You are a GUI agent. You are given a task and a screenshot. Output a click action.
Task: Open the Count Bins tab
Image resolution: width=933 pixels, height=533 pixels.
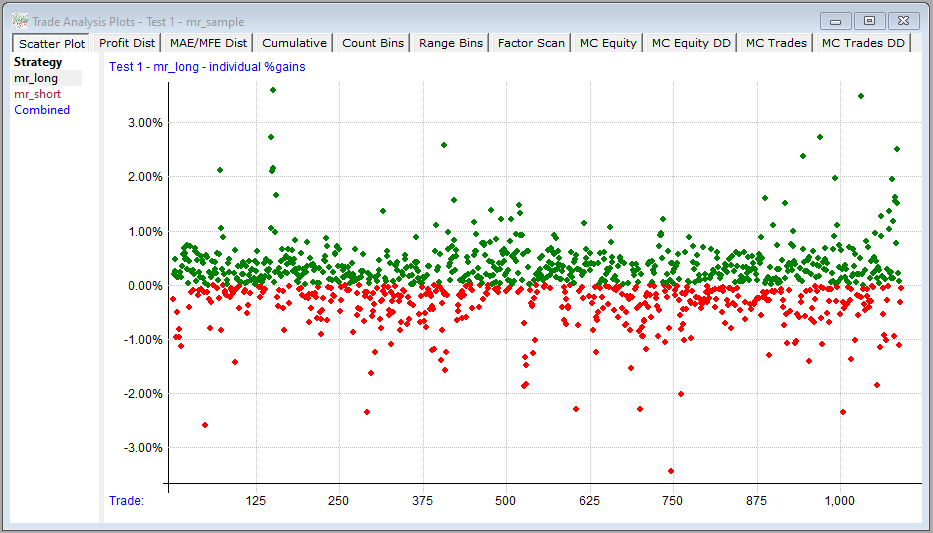[373, 43]
